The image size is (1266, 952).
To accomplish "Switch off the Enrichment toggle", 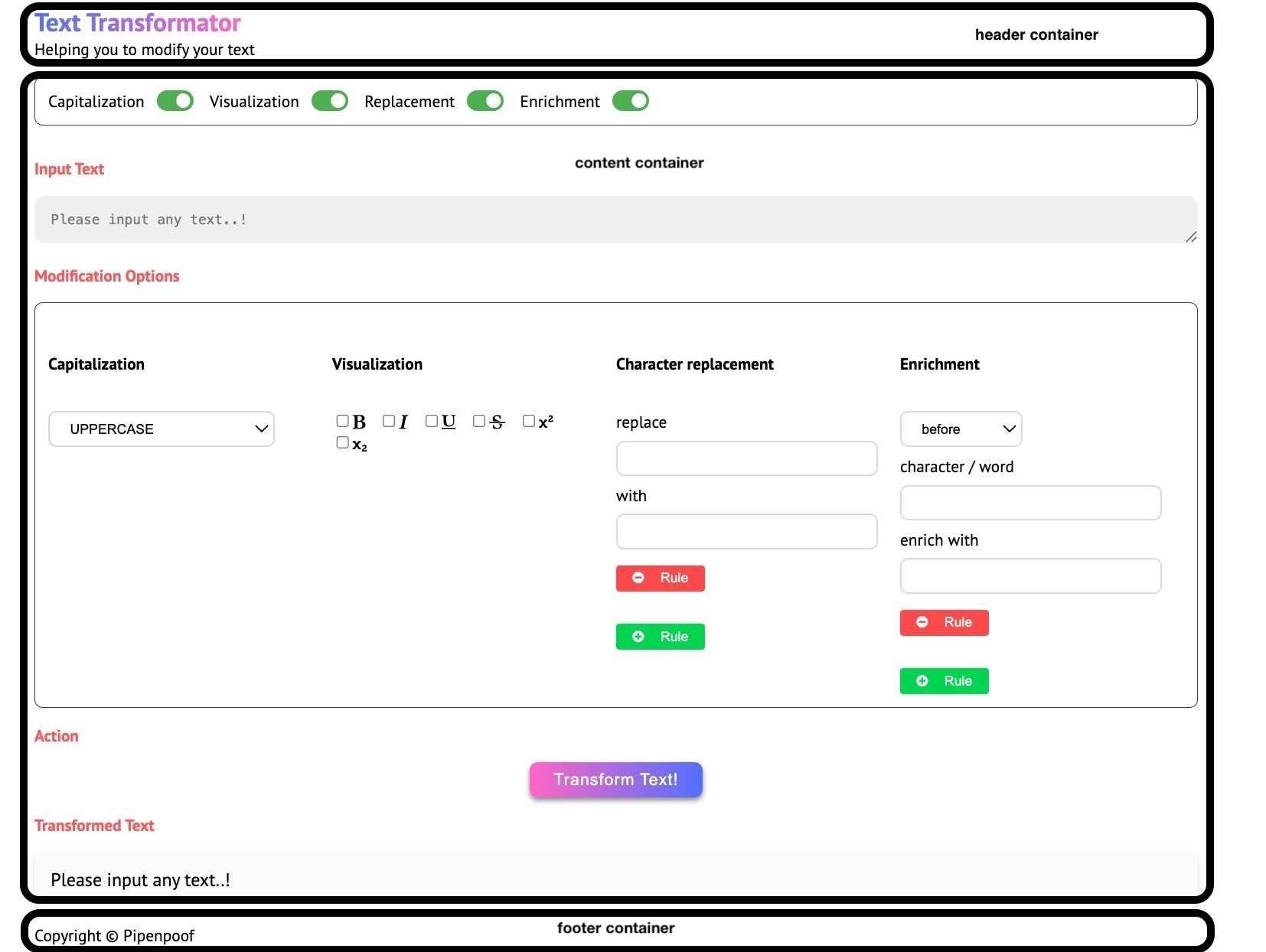I will point(631,101).
